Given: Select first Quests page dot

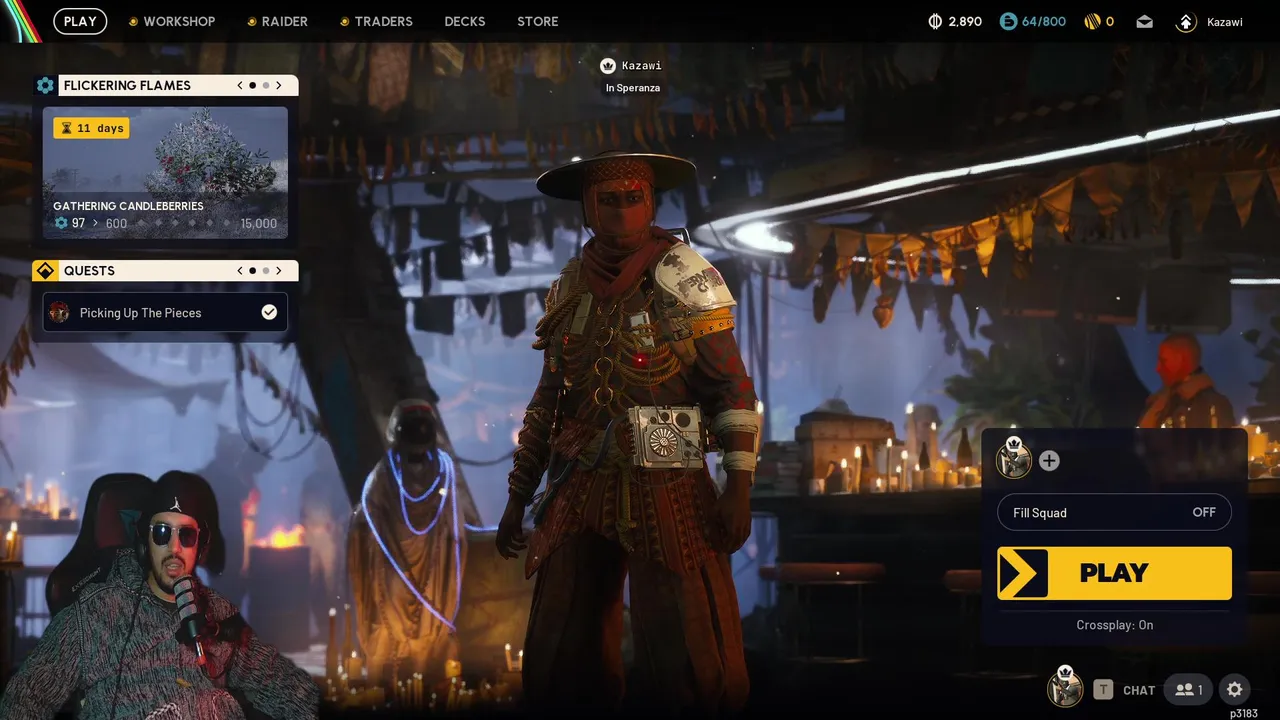Looking at the screenshot, I should point(252,270).
